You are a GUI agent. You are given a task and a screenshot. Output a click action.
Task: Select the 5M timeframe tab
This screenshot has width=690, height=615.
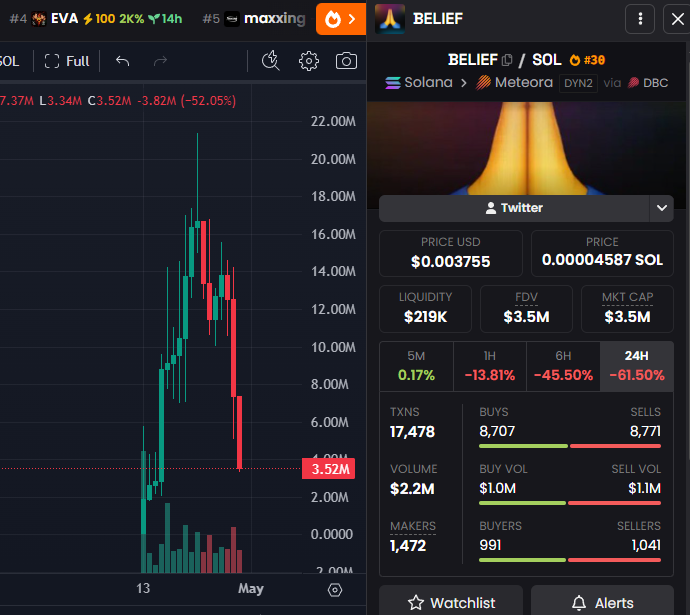pos(416,366)
